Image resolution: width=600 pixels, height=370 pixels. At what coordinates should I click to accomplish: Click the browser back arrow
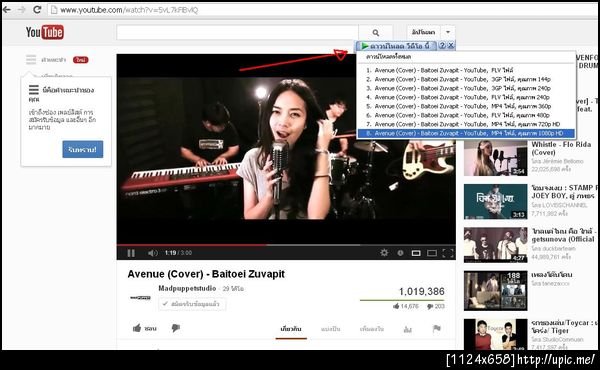[7, 10]
